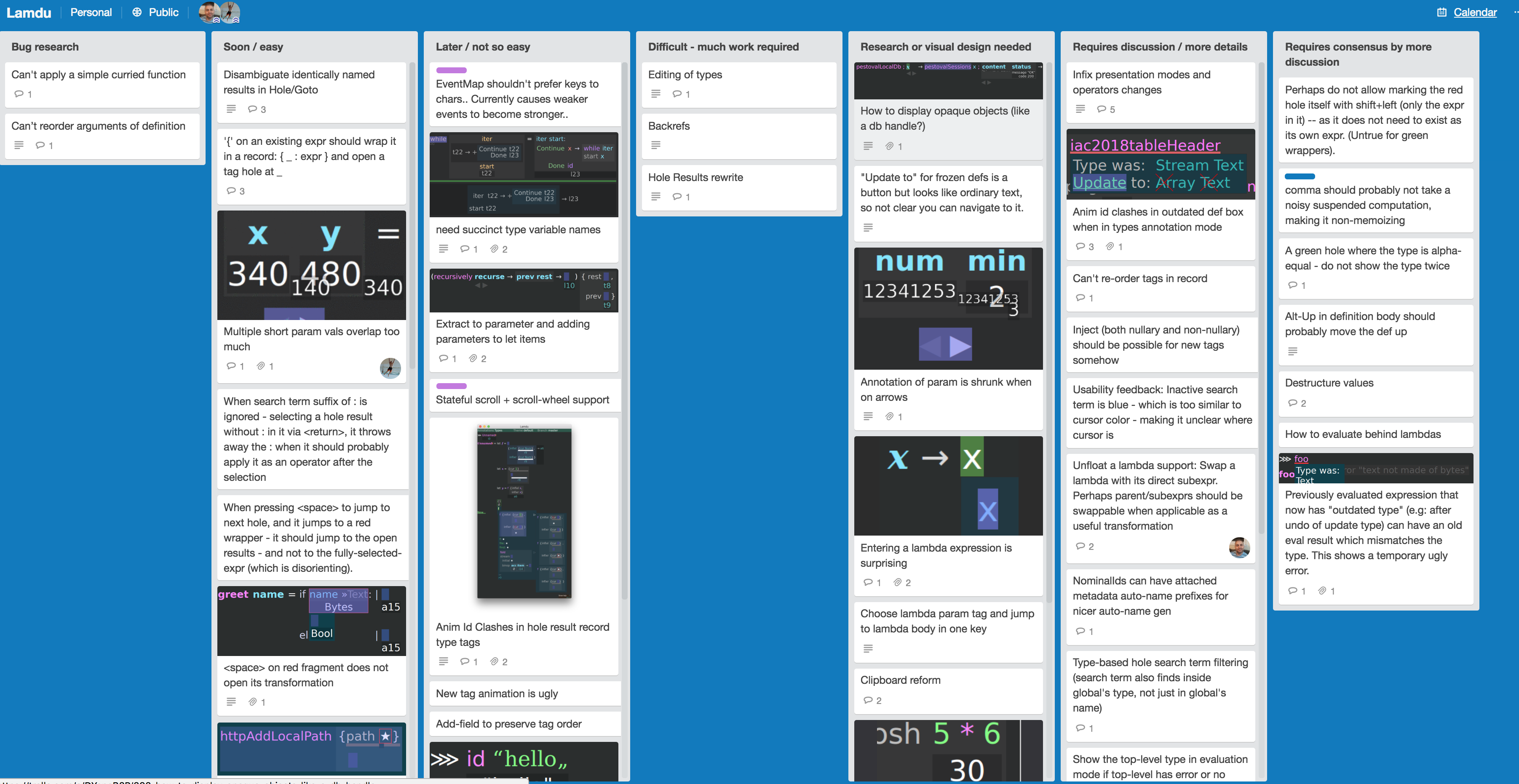Image resolution: width=1519 pixels, height=784 pixels.
Task: Switch to the Personal boards view
Action: [91, 12]
